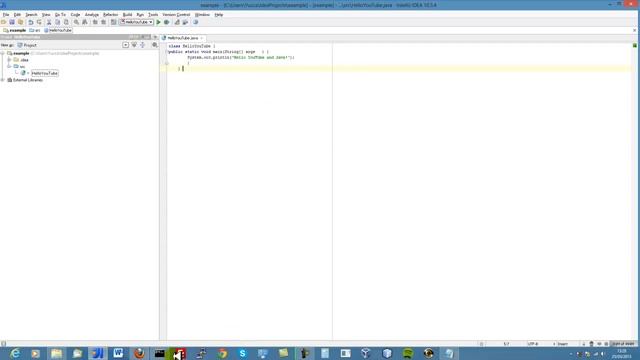Open Microsoft Word from the taskbar
The image size is (640, 360).
click(x=118, y=353)
